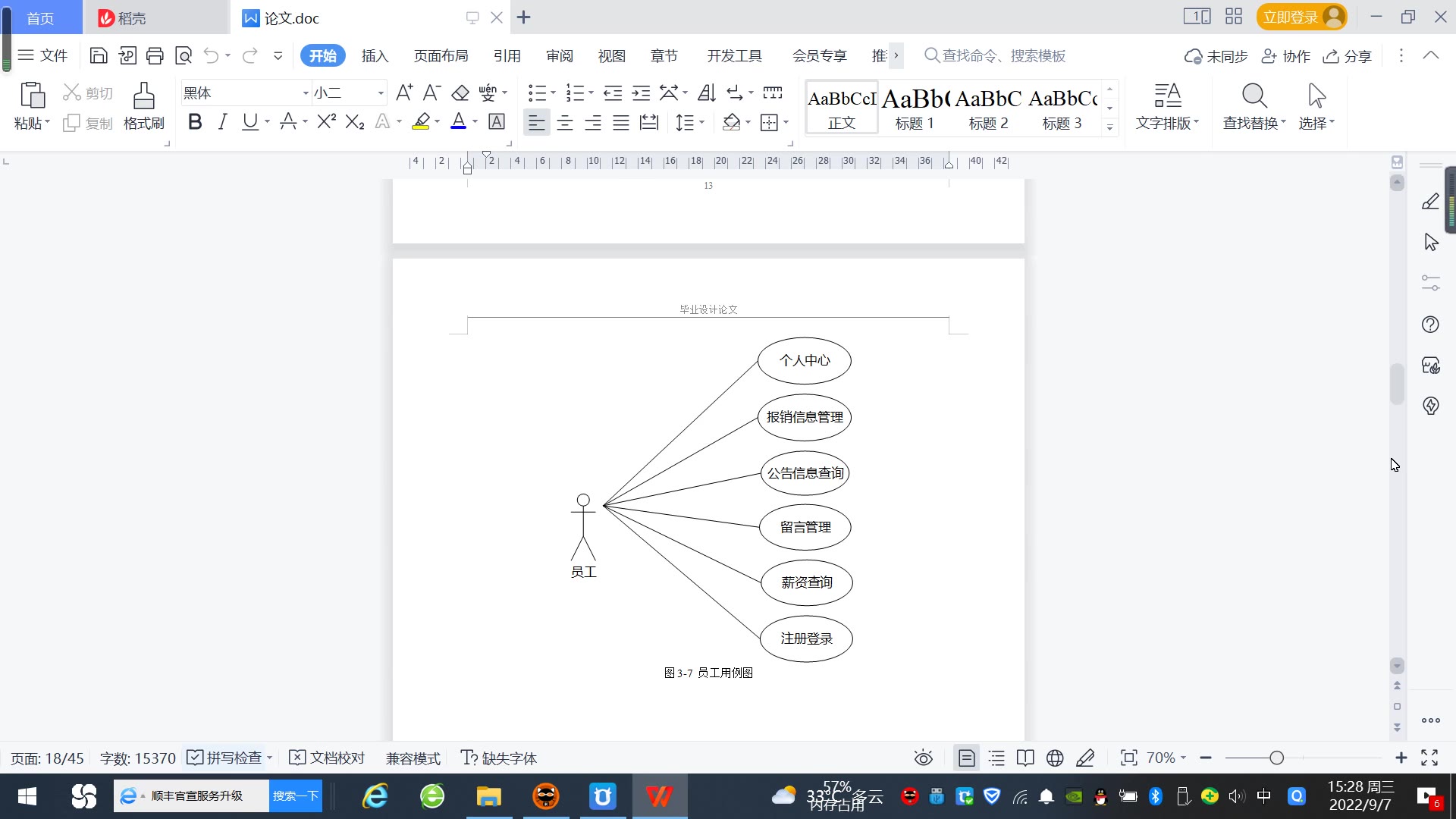Click the Clear formatting eraser icon
1456x819 pixels.
[x=460, y=93]
